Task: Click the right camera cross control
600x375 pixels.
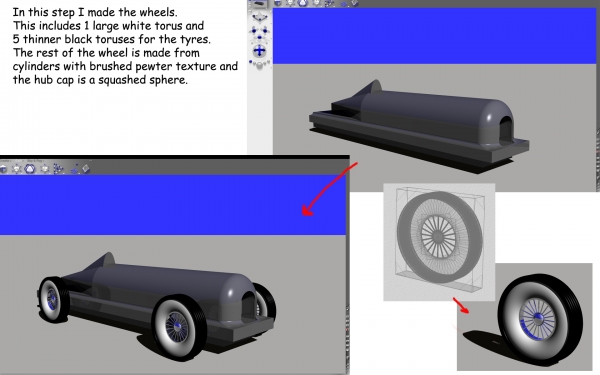Action: pos(265,31)
